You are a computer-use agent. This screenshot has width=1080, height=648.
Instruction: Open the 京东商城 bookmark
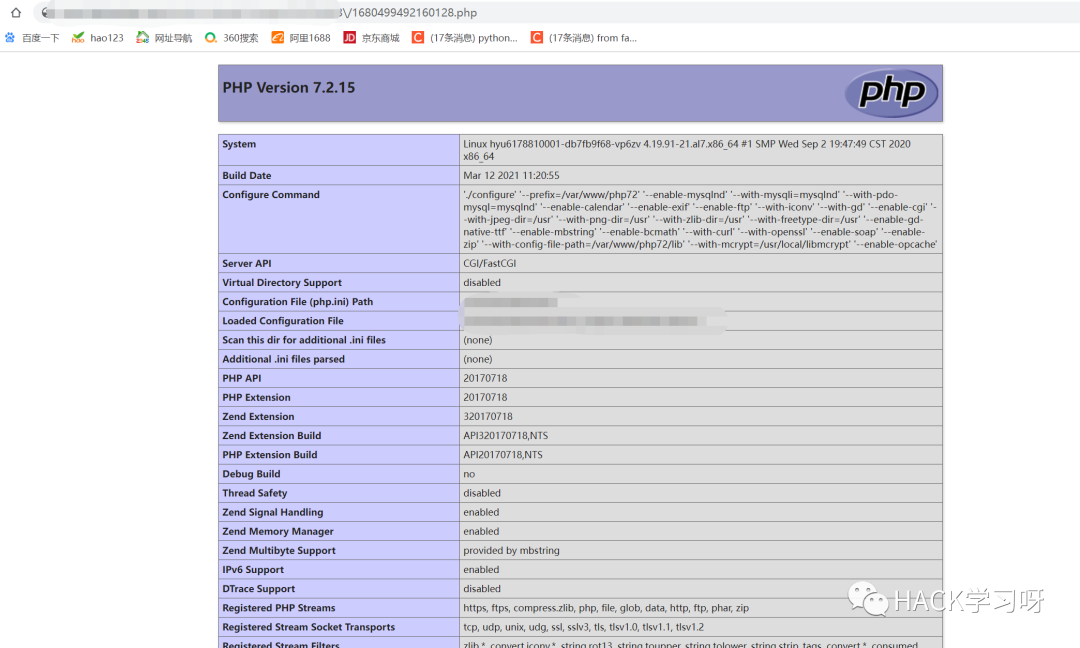click(x=371, y=38)
